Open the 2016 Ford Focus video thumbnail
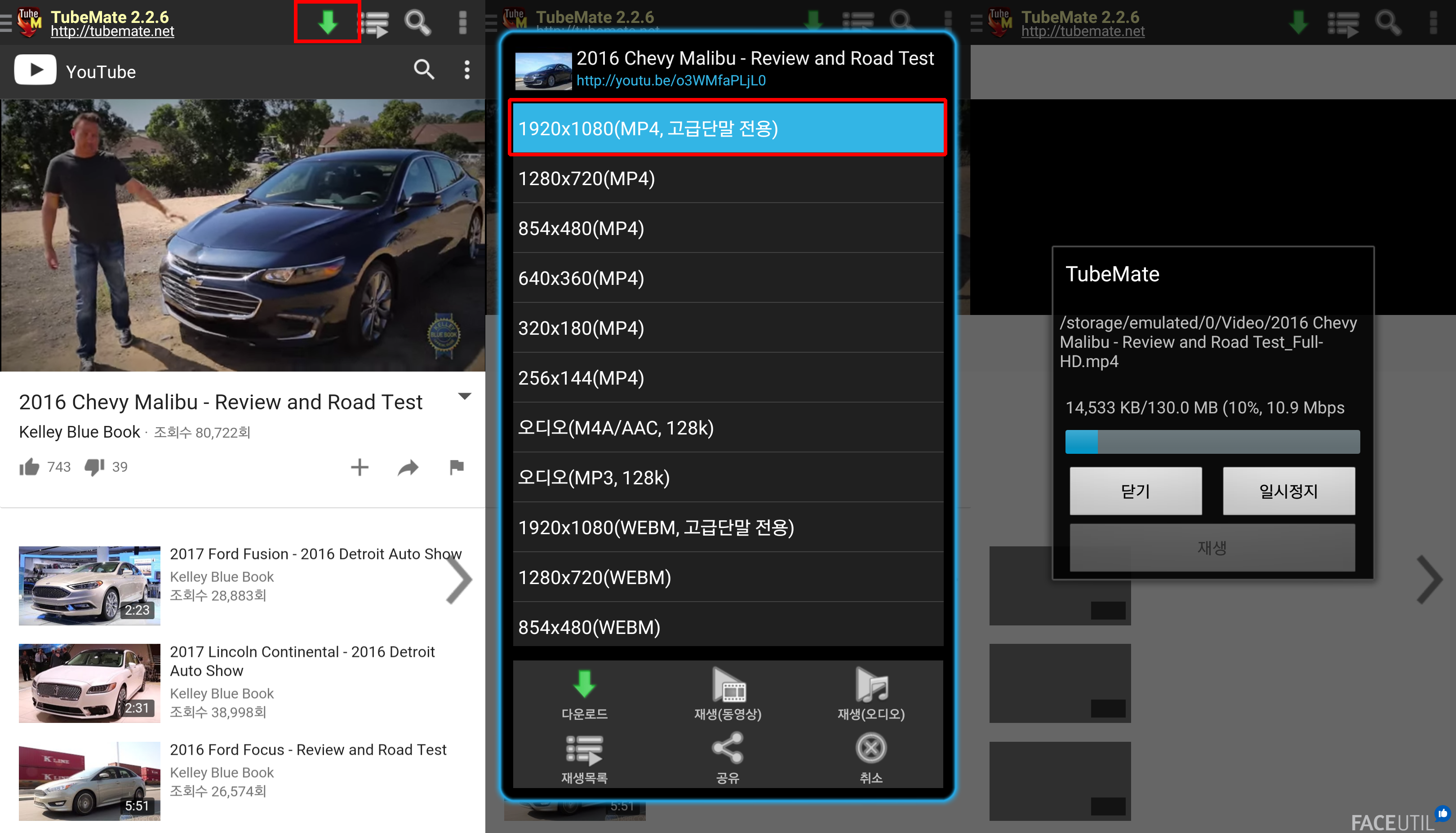This screenshot has height=833, width=1456. tap(89, 781)
